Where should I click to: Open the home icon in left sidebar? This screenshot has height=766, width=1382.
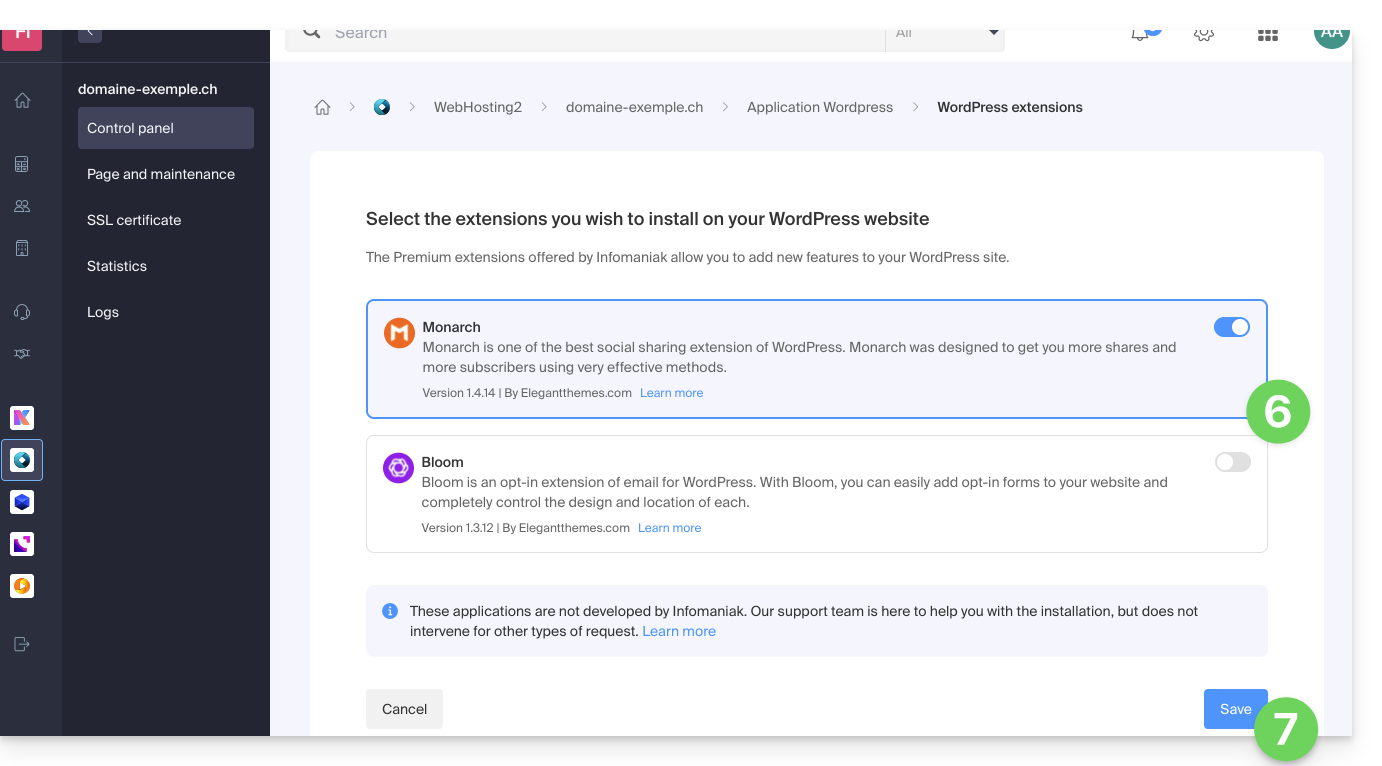[22, 101]
